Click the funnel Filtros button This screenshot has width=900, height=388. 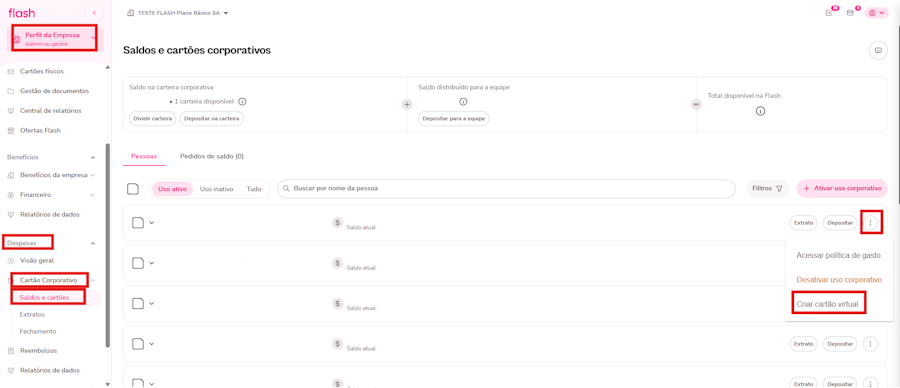coord(767,188)
